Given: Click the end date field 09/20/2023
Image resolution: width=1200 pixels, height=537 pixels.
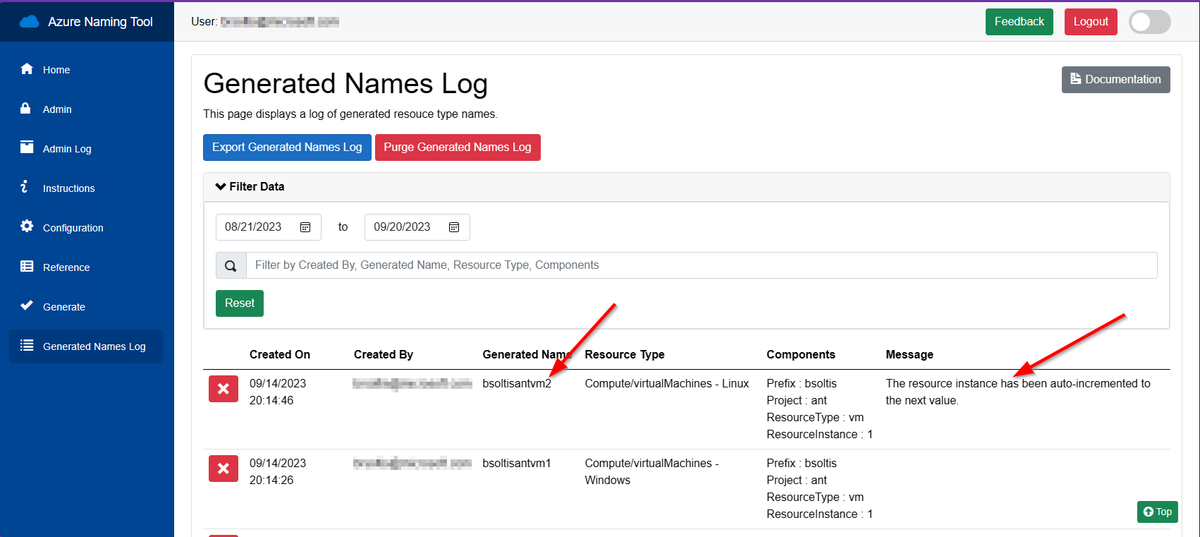Looking at the screenshot, I should pyautogui.click(x=417, y=227).
